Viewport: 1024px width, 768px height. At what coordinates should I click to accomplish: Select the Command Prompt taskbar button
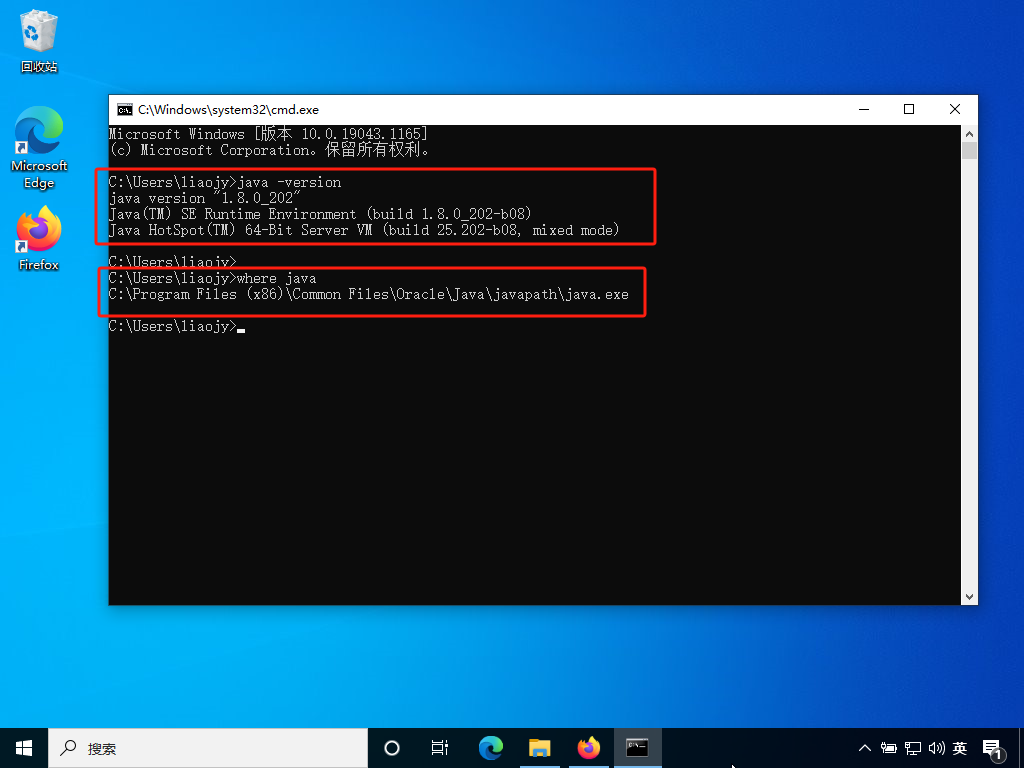pos(637,748)
